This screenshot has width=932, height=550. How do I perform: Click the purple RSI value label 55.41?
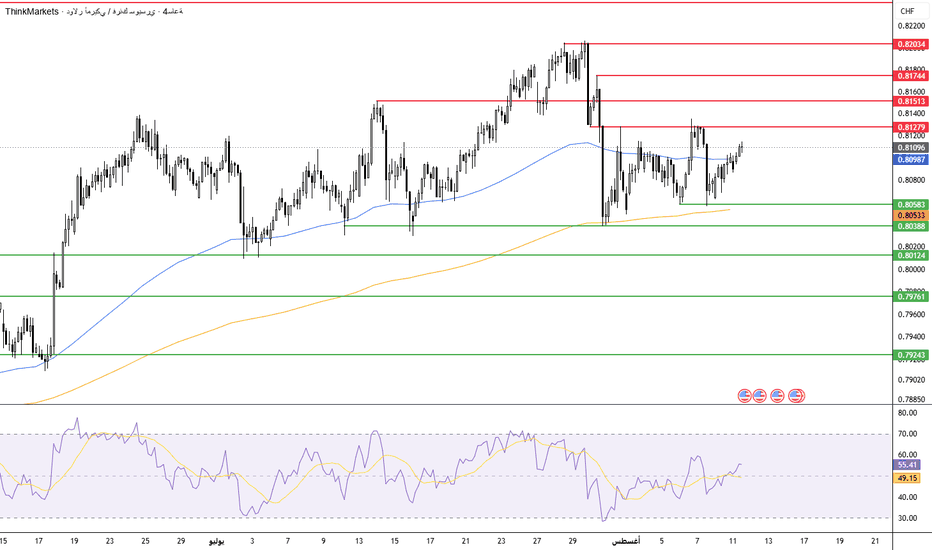click(x=908, y=465)
